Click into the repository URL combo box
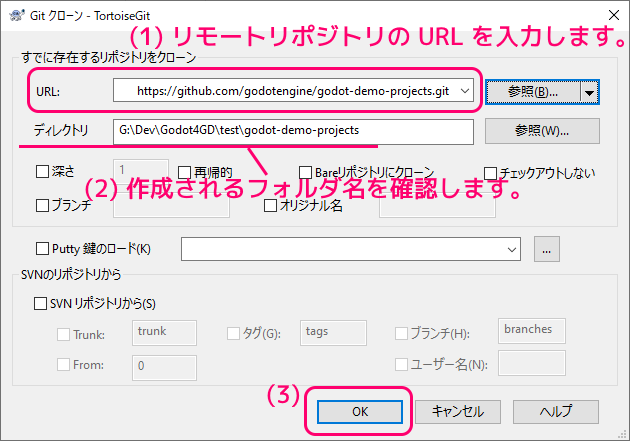The width and height of the screenshot is (630, 441). [x=293, y=91]
